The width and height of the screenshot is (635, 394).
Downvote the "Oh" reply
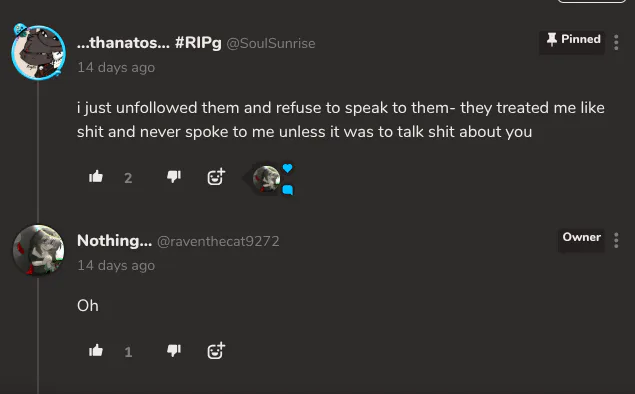click(174, 350)
